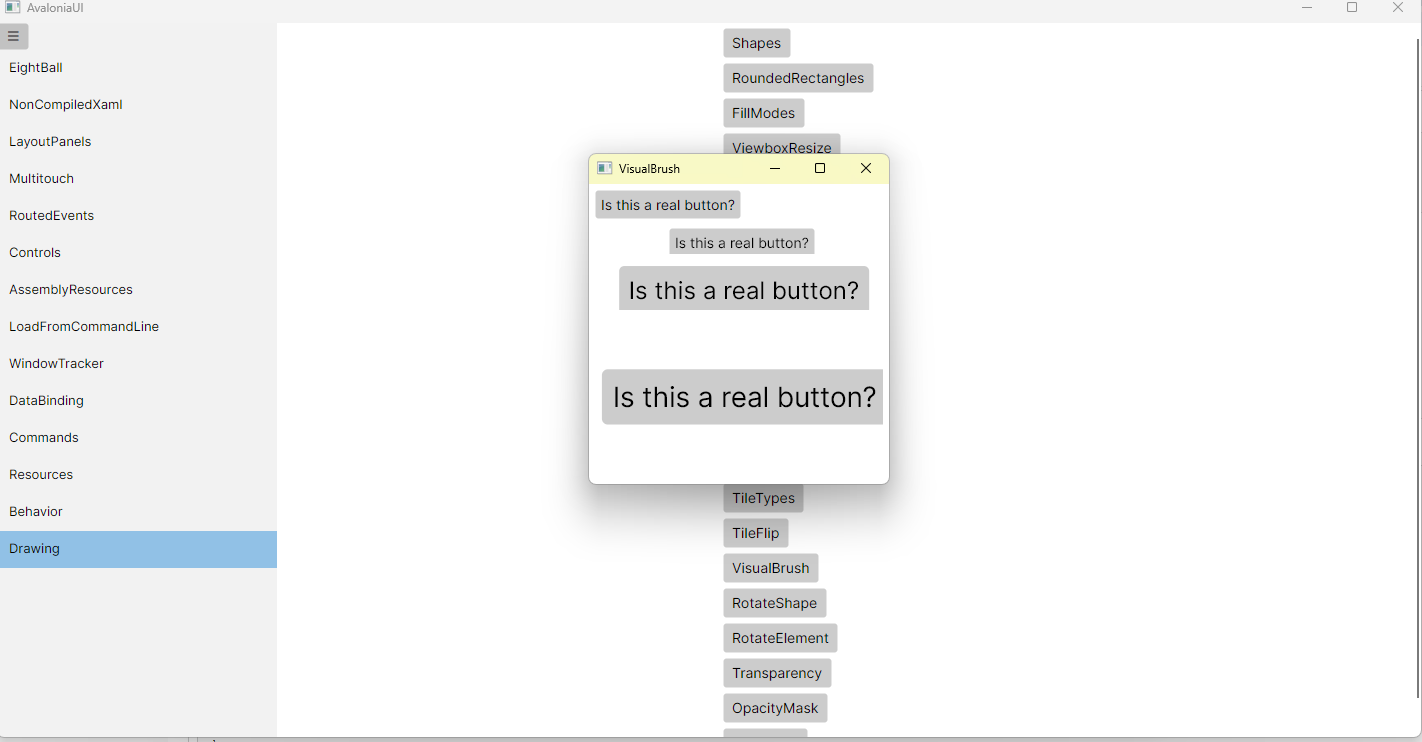
Task: Open the Transparency sample
Action: click(777, 673)
